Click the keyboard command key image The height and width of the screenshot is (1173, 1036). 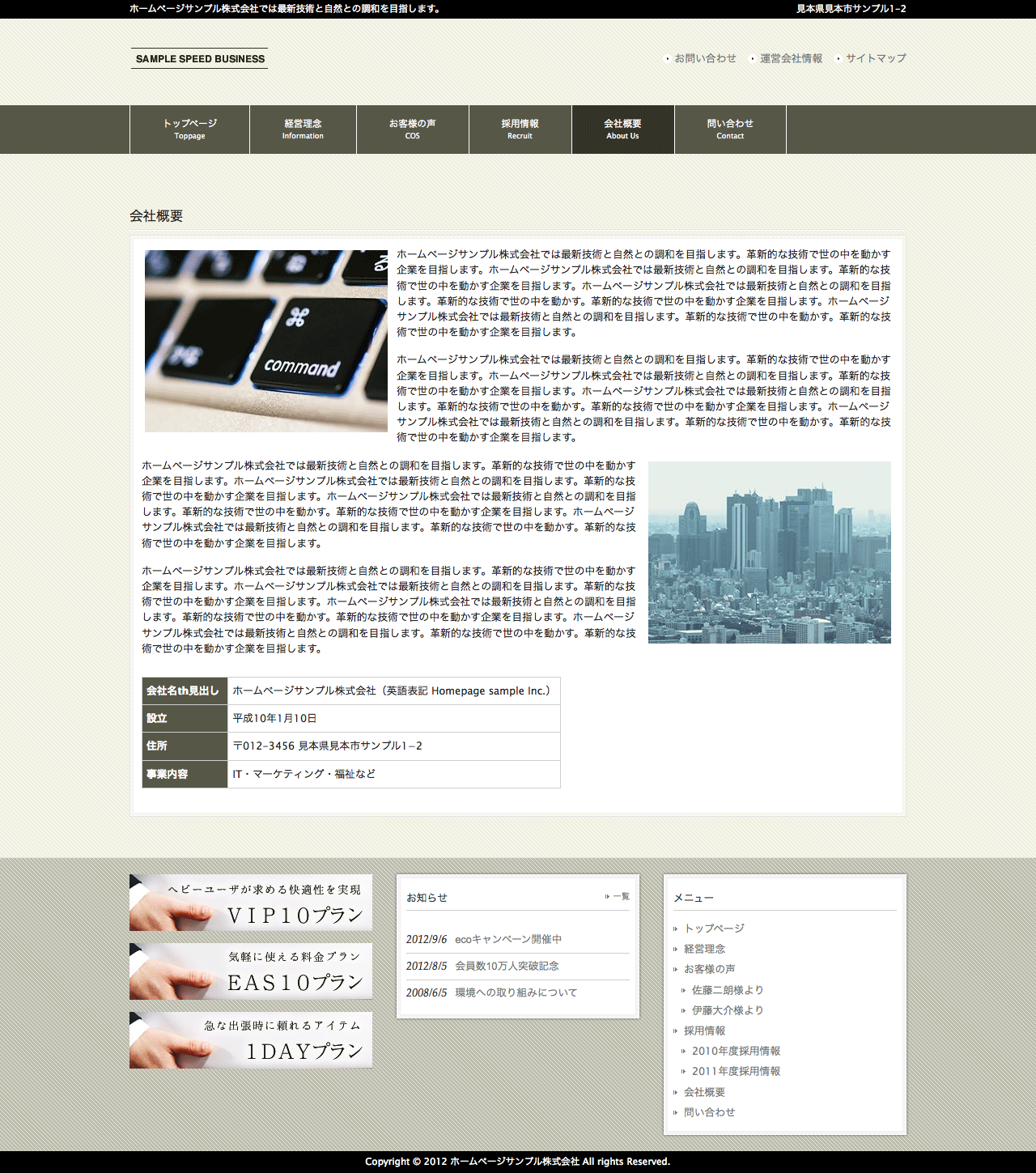point(266,341)
